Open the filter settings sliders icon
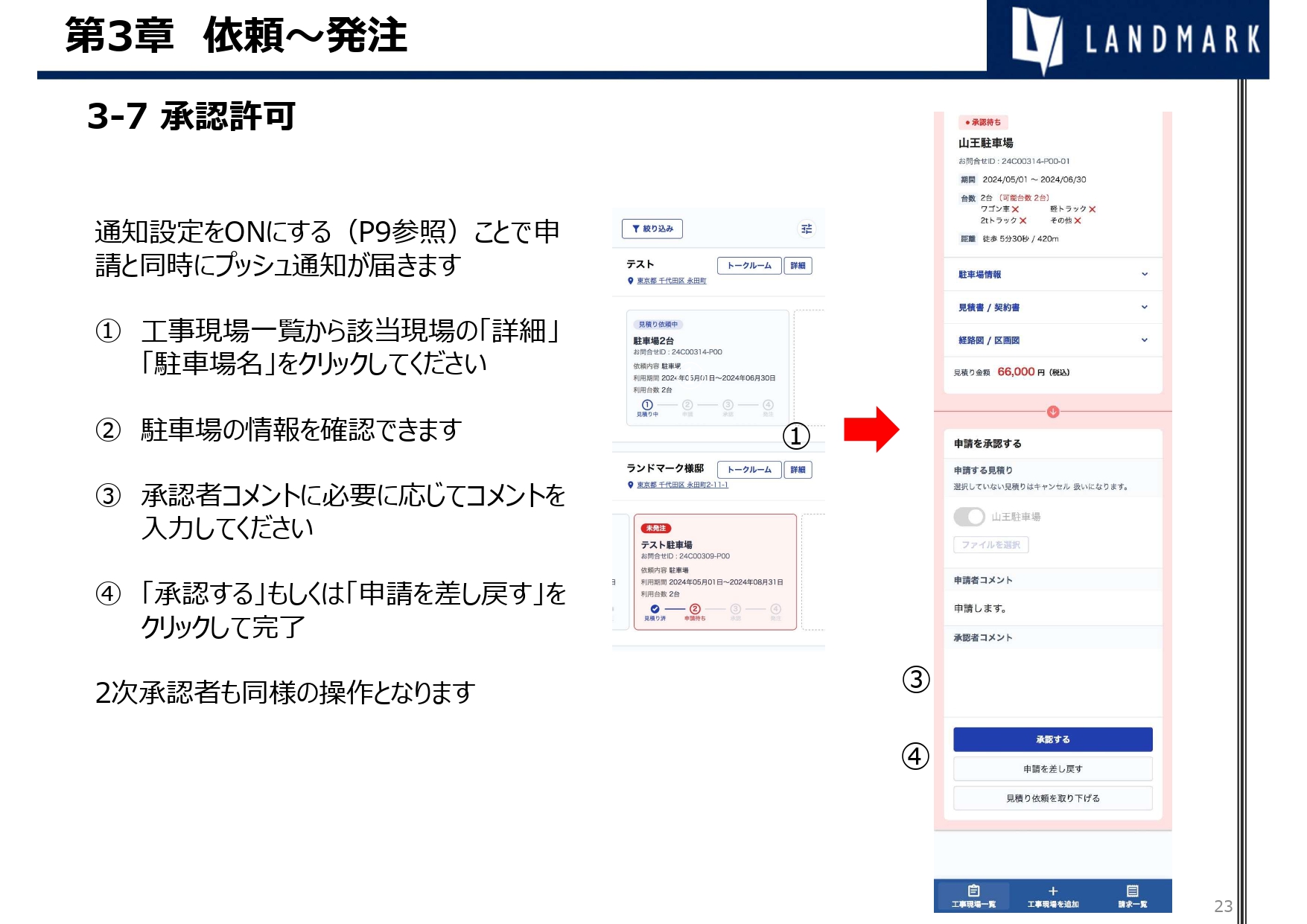Viewport: 1307px width, 924px height. click(807, 229)
